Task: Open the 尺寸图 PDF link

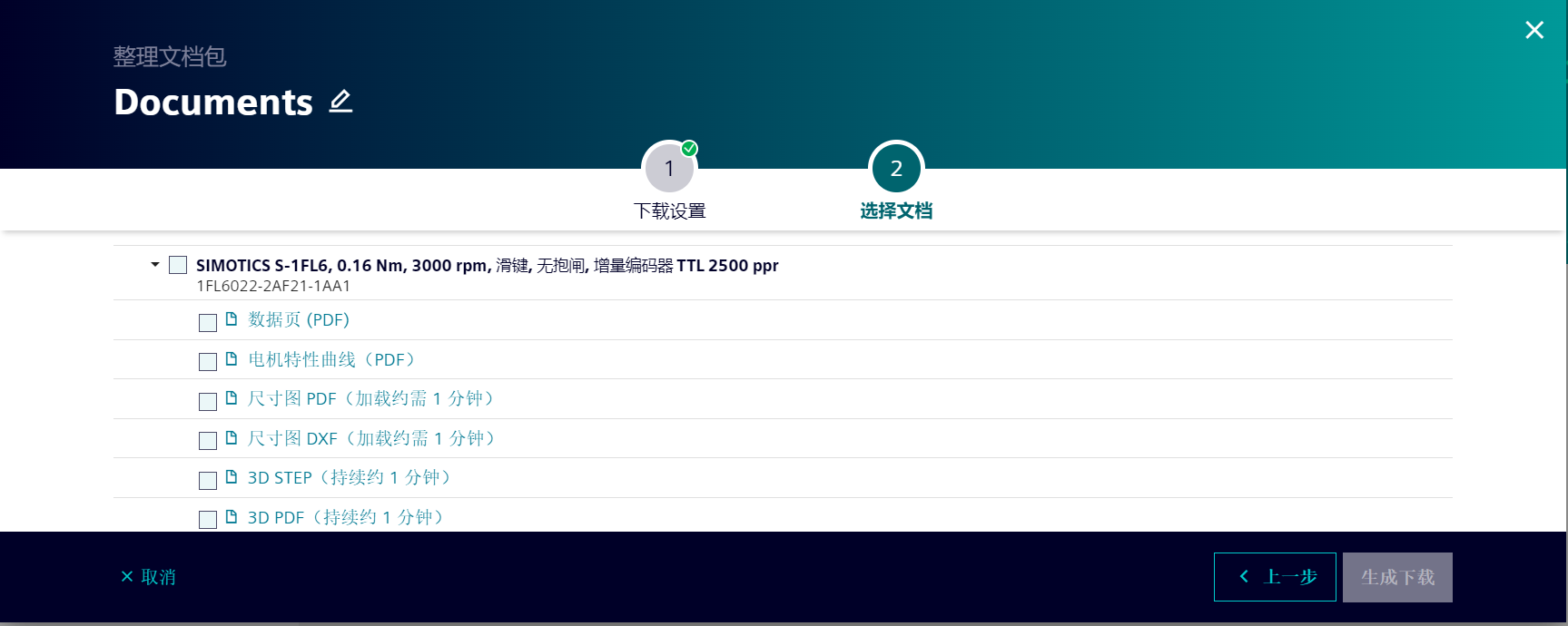Action: coord(374,399)
